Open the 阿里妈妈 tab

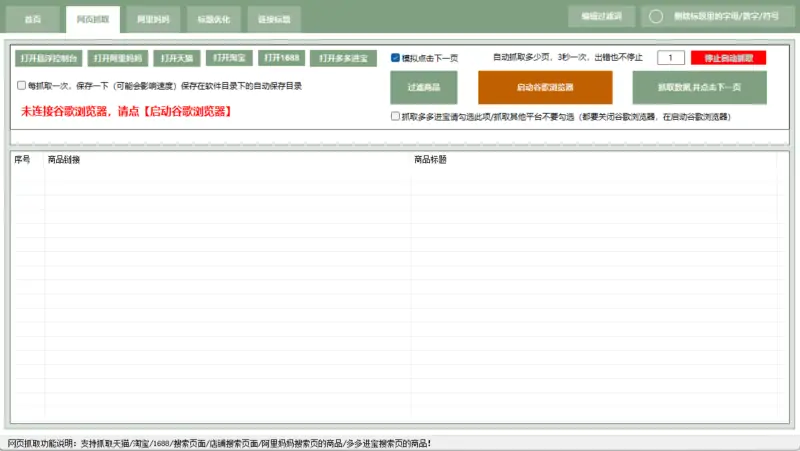[153, 19]
